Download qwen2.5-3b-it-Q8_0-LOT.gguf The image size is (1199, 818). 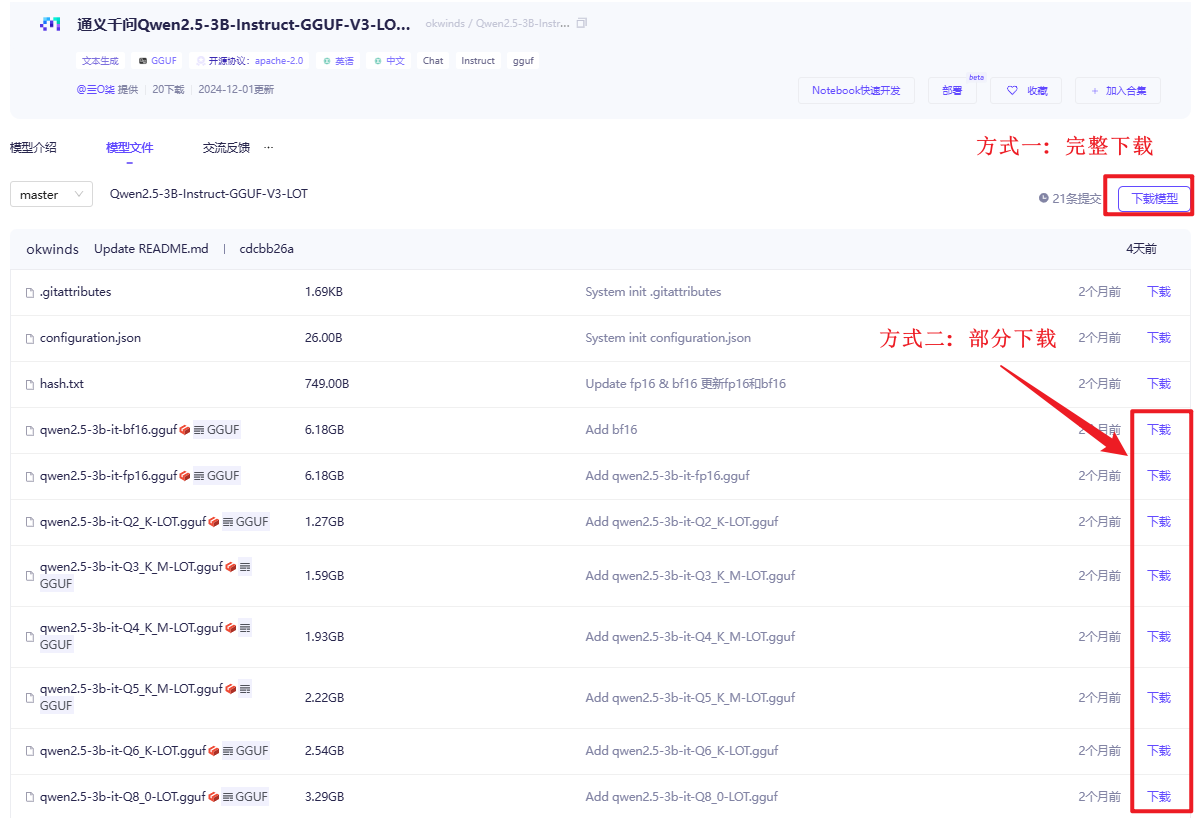coord(1158,797)
